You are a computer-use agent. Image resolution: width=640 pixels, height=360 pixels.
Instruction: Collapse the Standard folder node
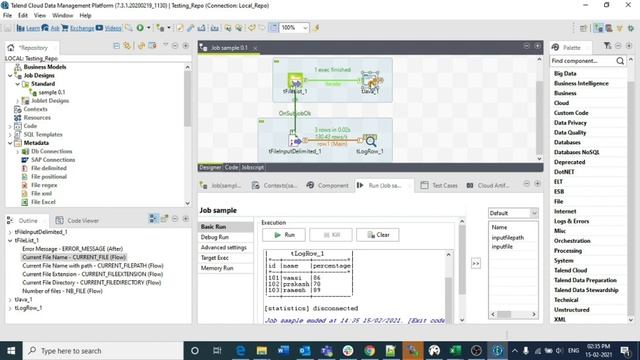[18, 84]
